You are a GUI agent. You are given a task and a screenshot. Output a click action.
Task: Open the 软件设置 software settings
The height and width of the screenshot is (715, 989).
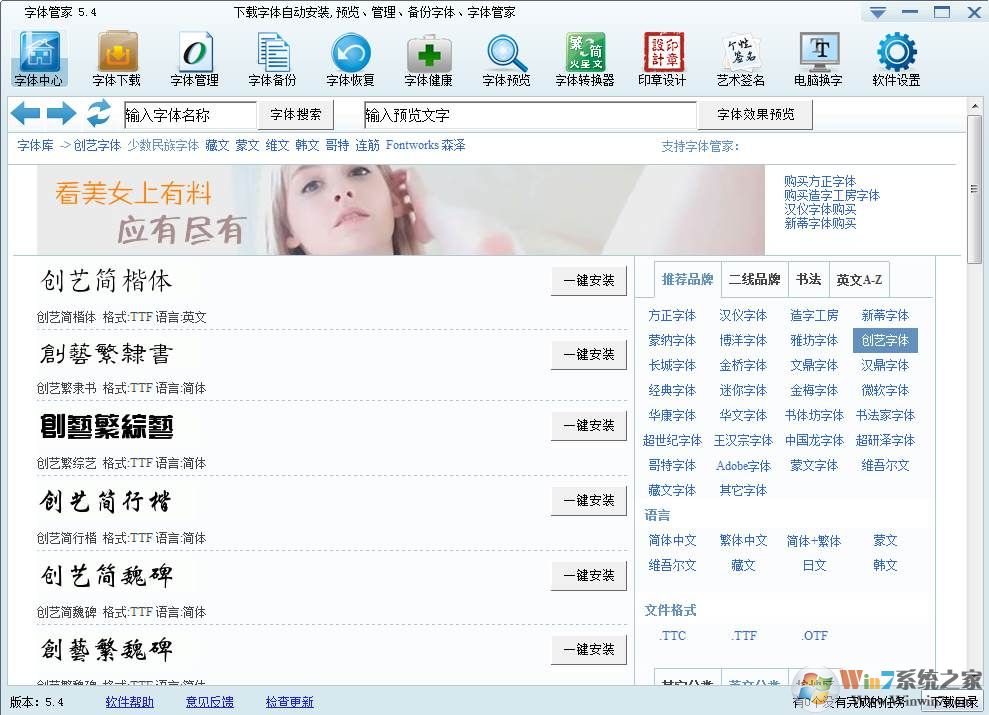pyautogui.click(x=896, y=59)
